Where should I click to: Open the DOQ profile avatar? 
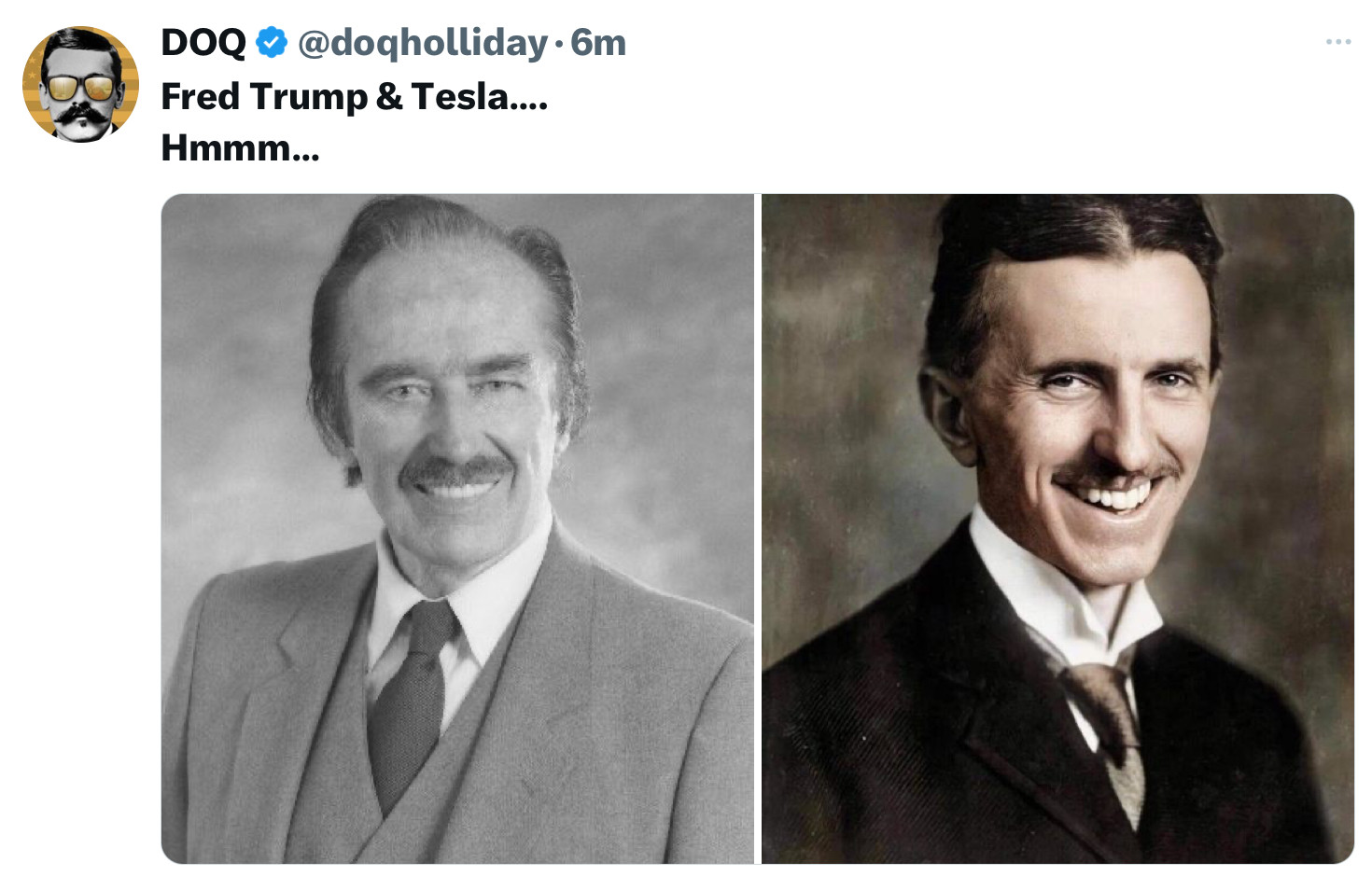point(80,84)
